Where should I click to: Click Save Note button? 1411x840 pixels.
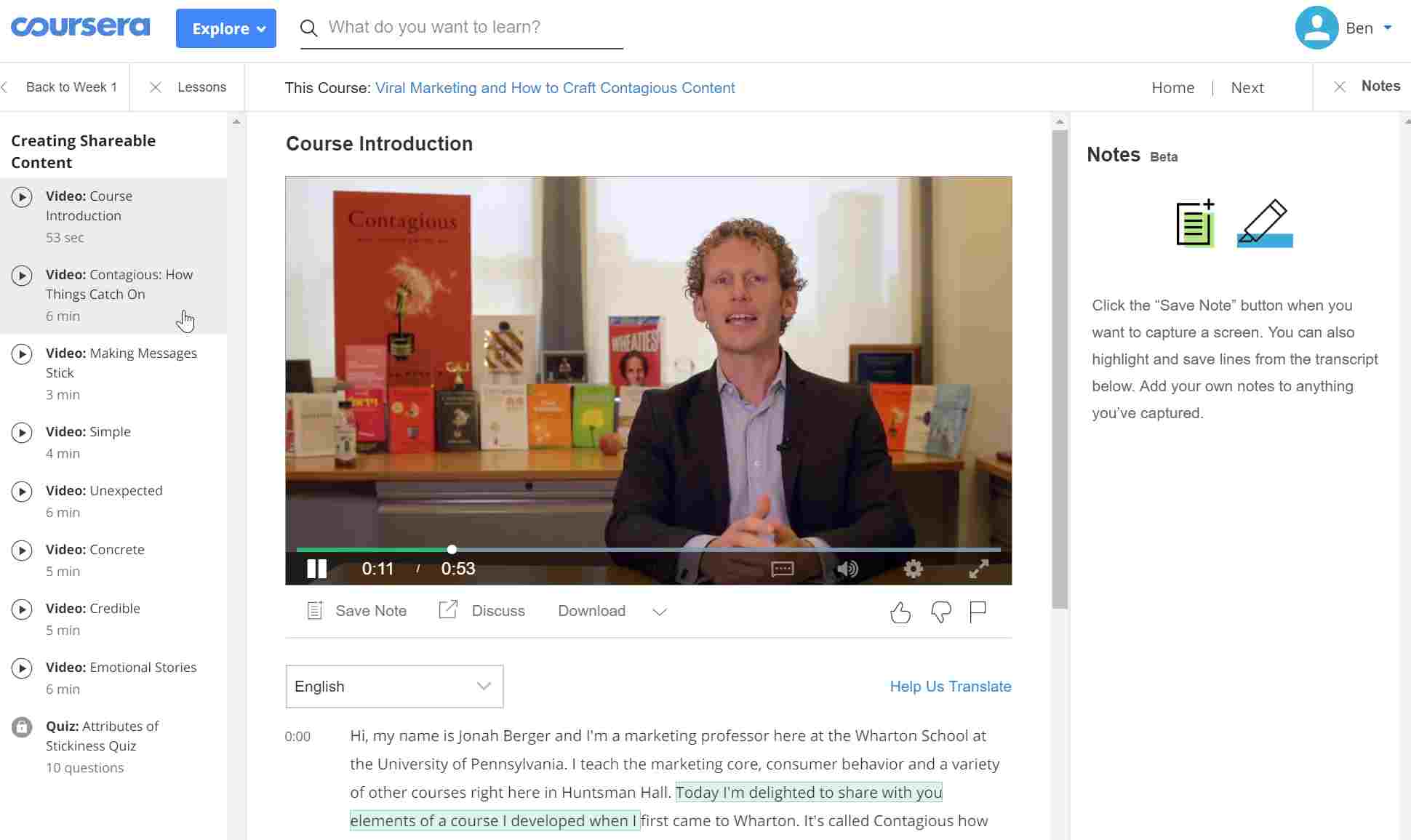(357, 611)
